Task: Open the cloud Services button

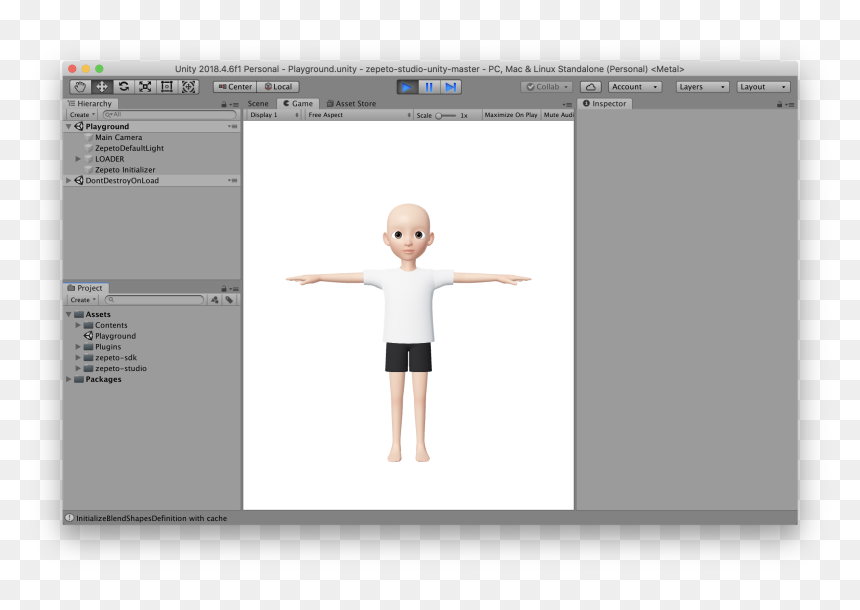Action: 591,87
